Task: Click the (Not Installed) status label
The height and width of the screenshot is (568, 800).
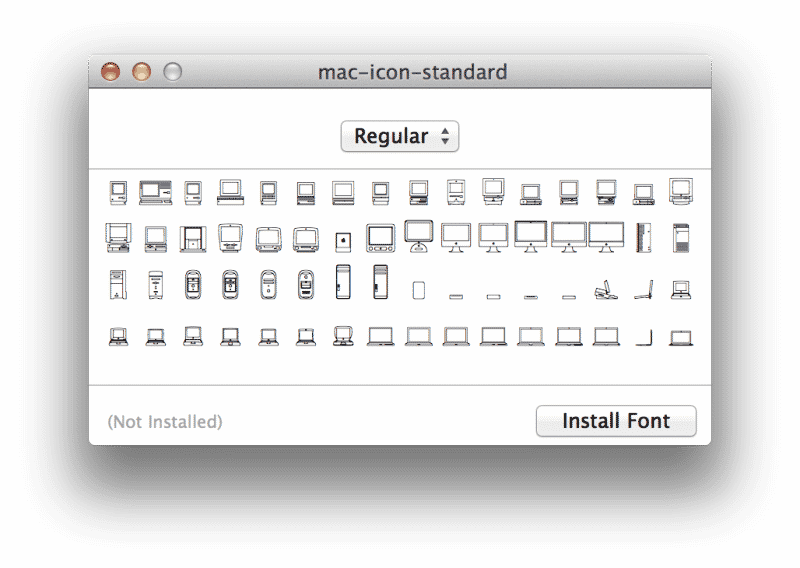Action: [165, 422]
